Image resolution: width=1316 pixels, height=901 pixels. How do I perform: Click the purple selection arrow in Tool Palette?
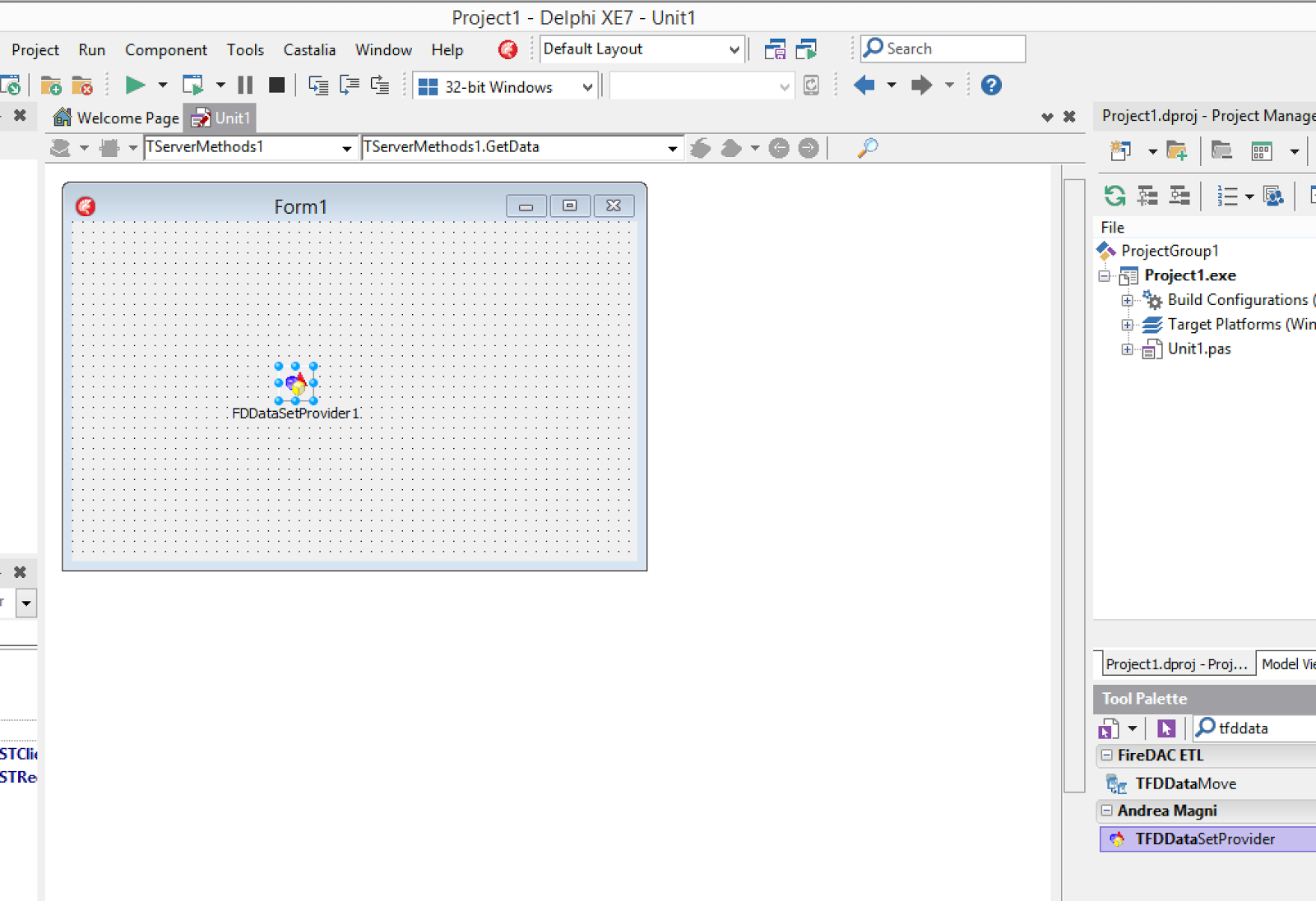[1165, 728]
